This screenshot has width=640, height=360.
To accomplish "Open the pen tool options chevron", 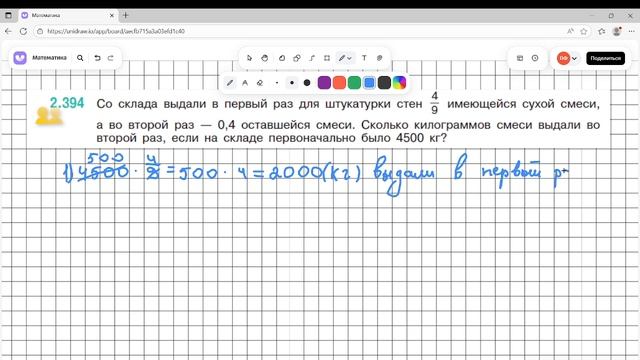I will (x=350, y=58).
